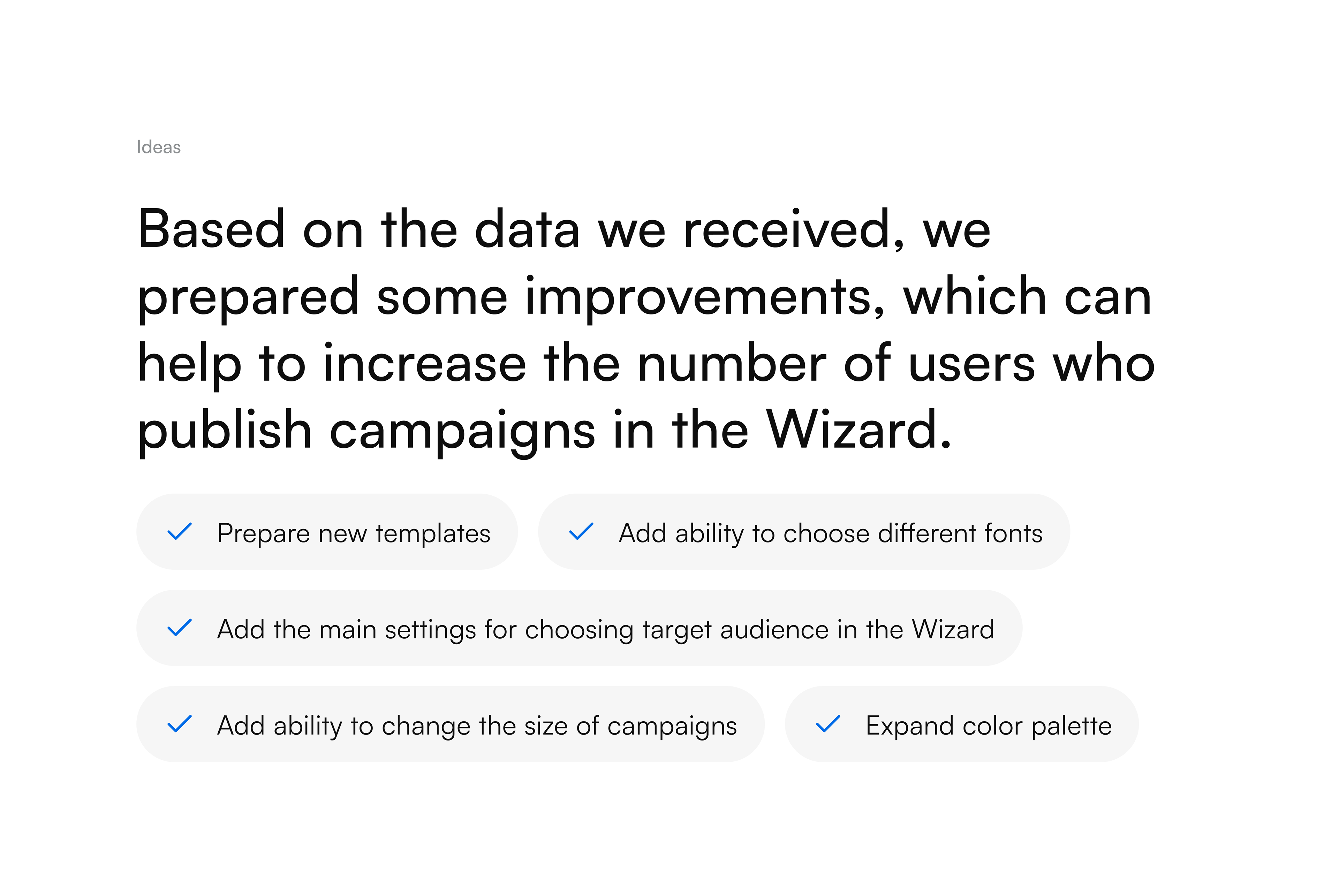Image resolution: width=1339 pixels, height=896 pixels.
Task: Toggle the check next to Expand color palette
Action: tap(828, 724)
